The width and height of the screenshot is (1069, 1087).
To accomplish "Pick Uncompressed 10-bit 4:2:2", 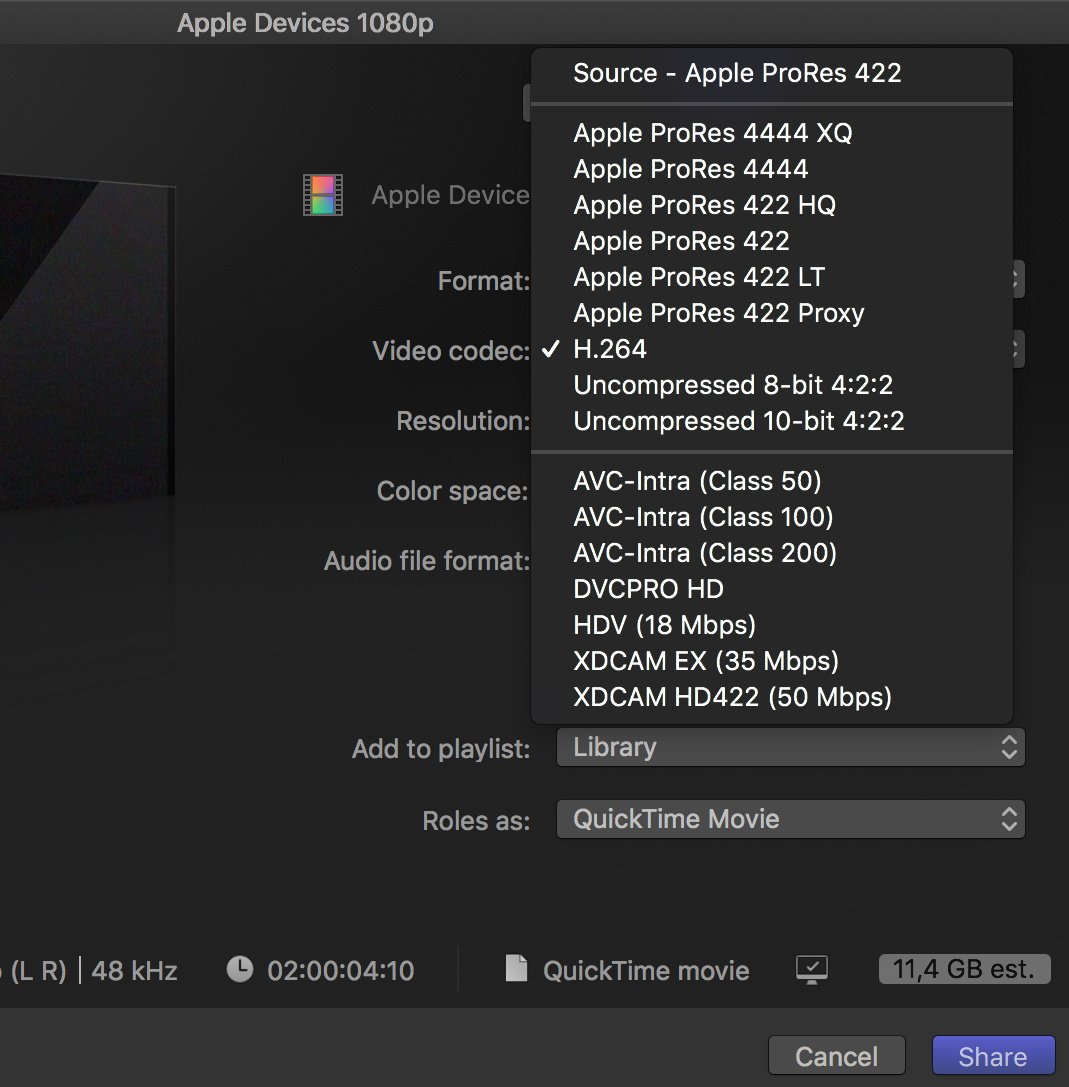I will [x=772, y=421].
